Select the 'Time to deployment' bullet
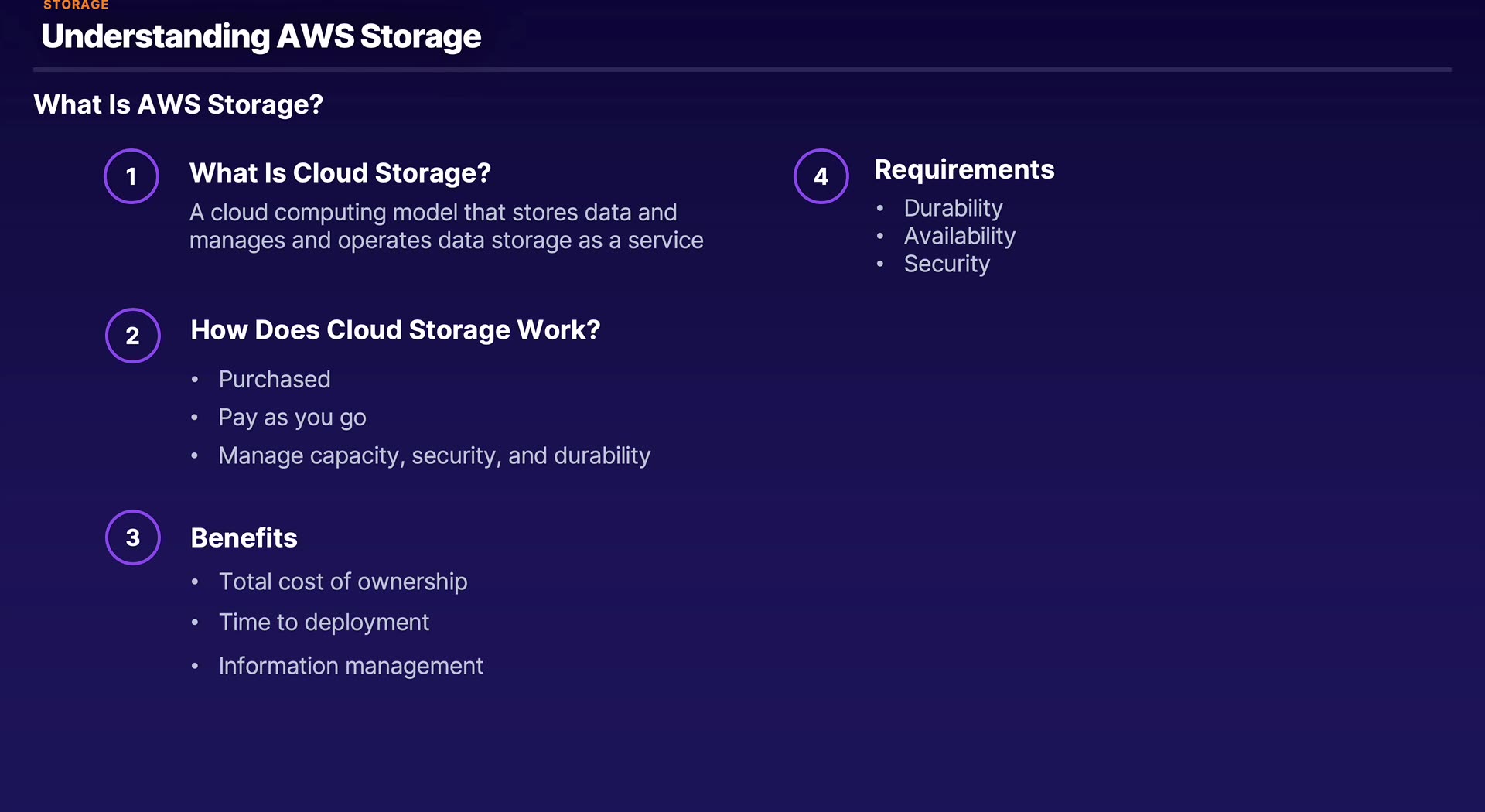This screenshot has height=812, width=1485. [324, 623]
